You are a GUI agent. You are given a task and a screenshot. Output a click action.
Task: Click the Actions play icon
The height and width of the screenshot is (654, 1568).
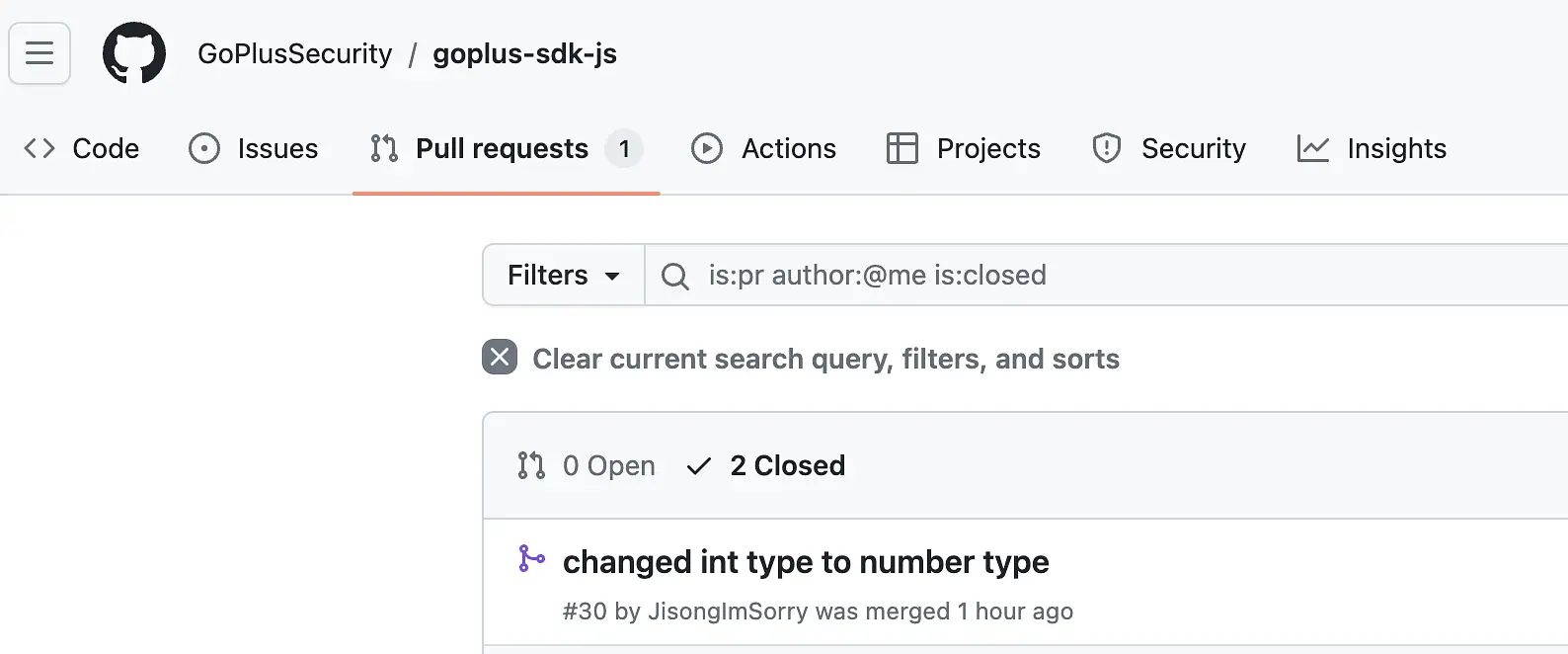coord(707,148)
